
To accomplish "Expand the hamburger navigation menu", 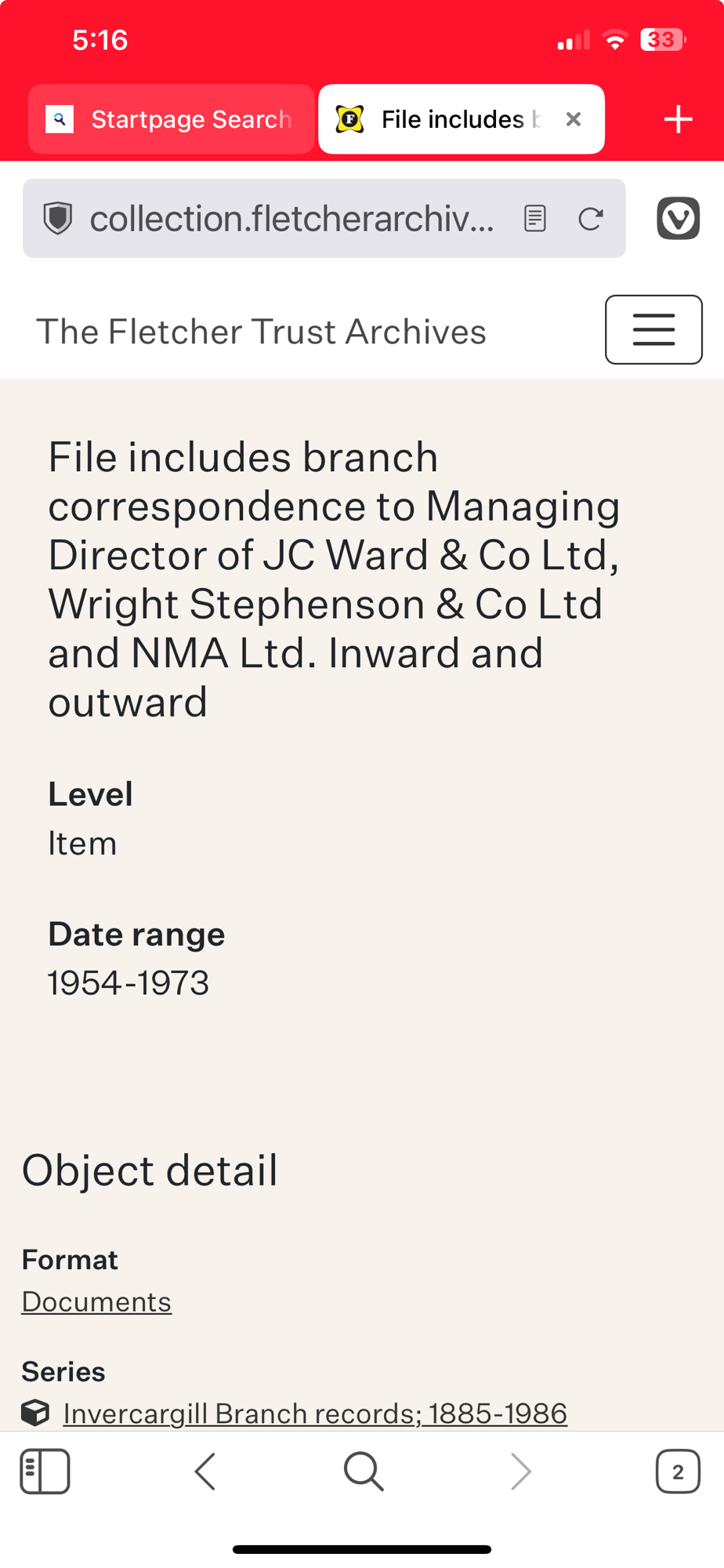I will 653,330.
